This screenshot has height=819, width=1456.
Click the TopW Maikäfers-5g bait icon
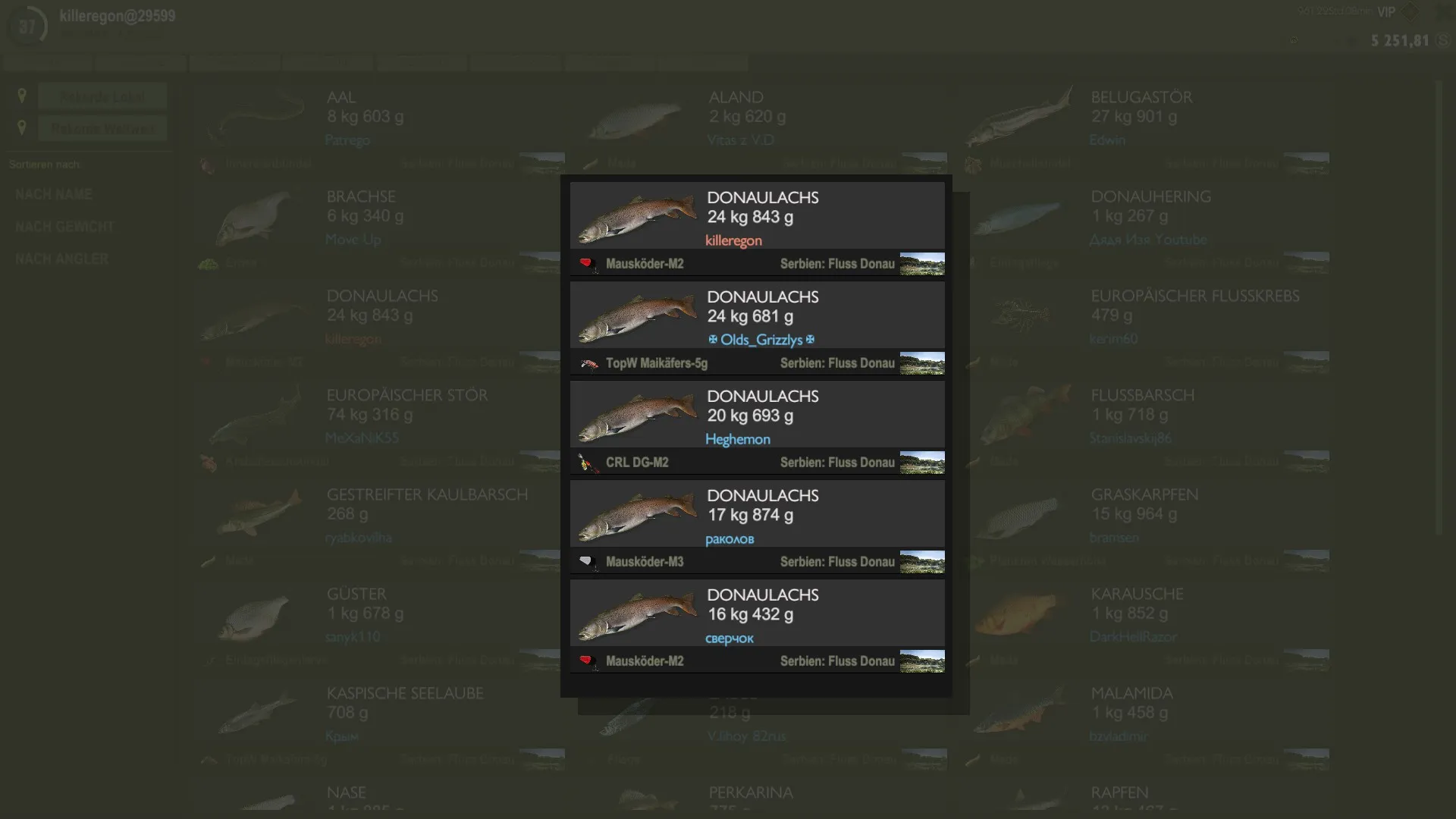coord(588,364)
